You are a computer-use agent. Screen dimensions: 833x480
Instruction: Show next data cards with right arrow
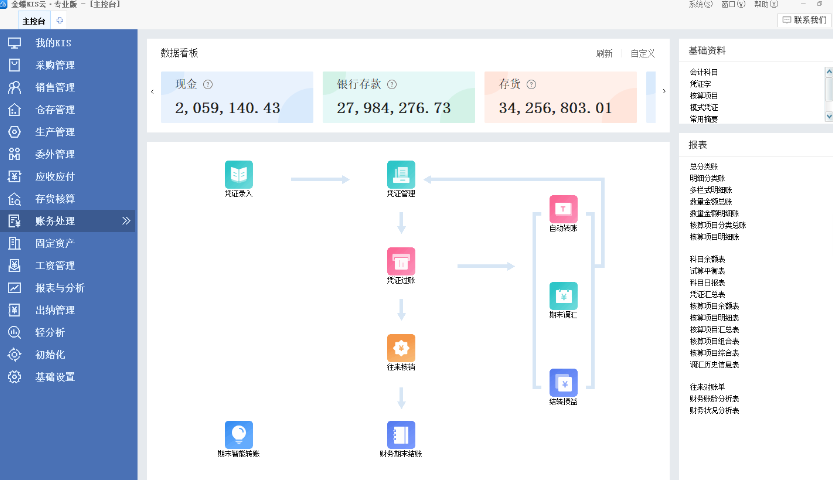[x=664, y=91]
